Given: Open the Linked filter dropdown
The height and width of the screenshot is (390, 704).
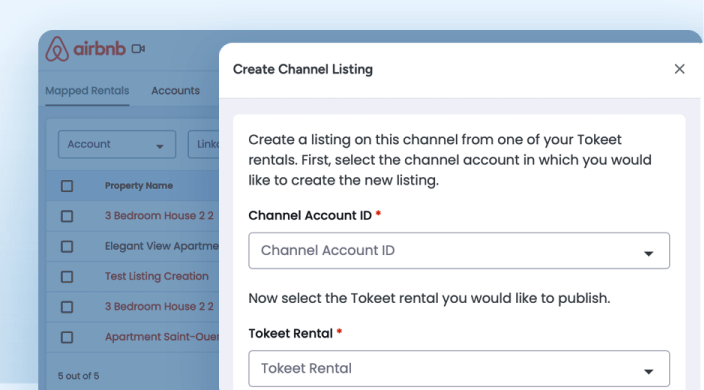Looking at the screenshot, I should pos(203,144).
